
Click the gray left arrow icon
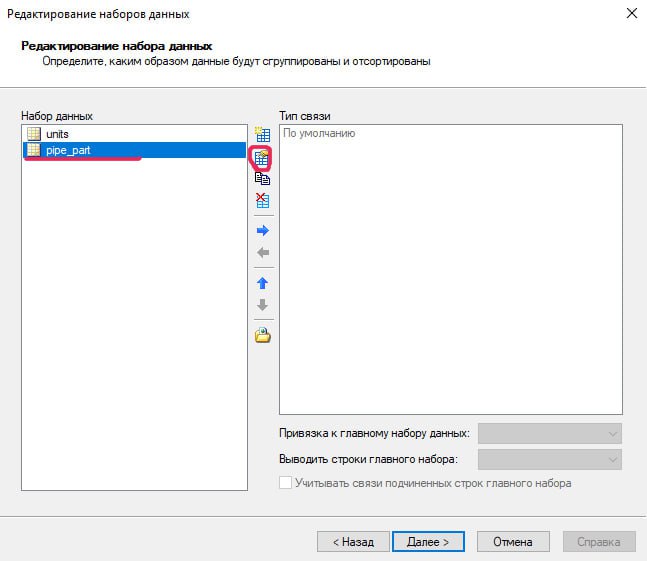point(263,253)
